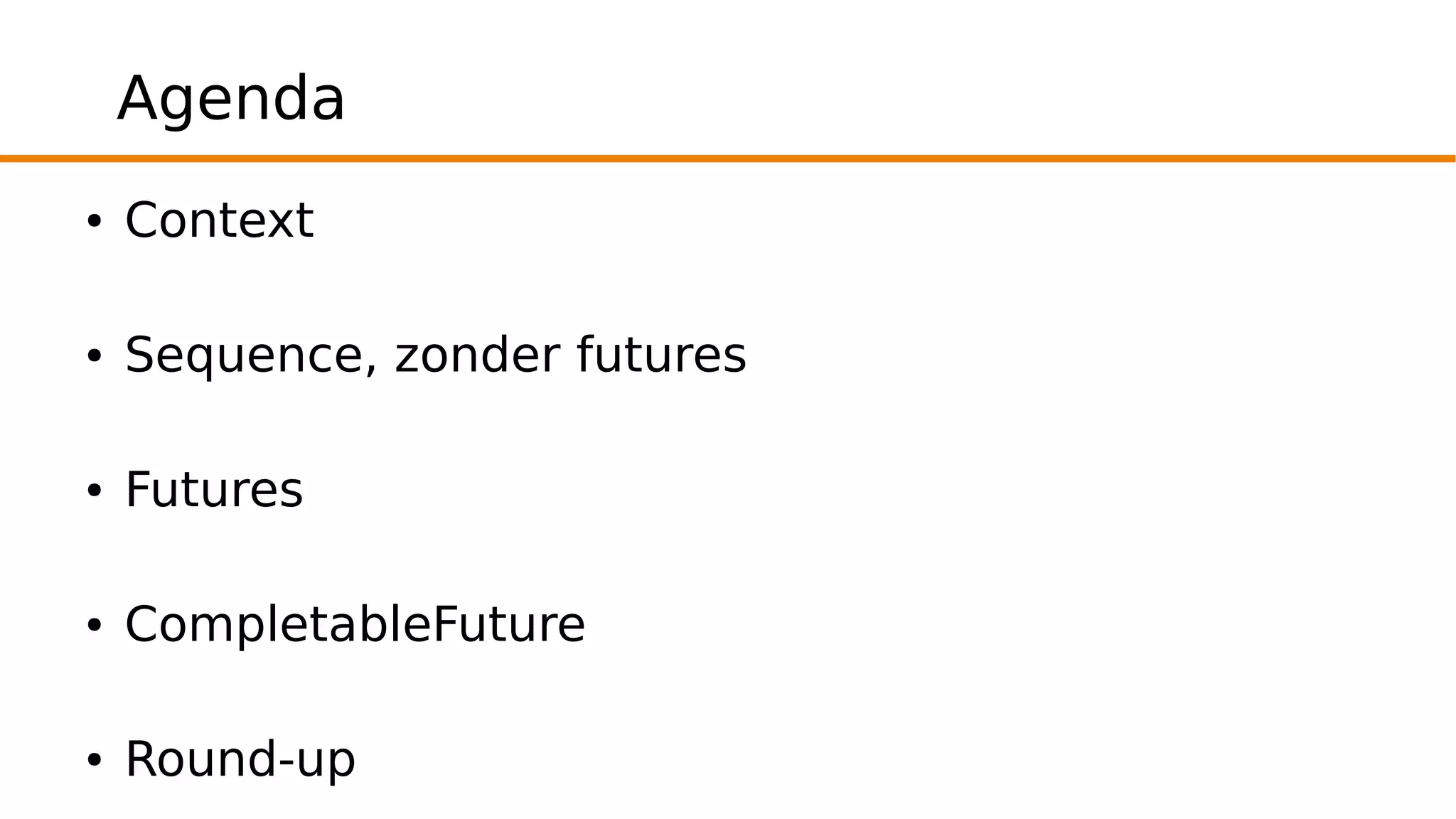Click the Completable part of CompletableFuture

click(x=278, y=625)
